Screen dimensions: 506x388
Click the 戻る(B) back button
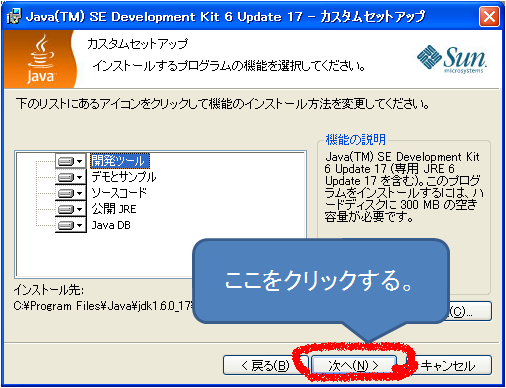pyautogui.click(x=265, y=365)
